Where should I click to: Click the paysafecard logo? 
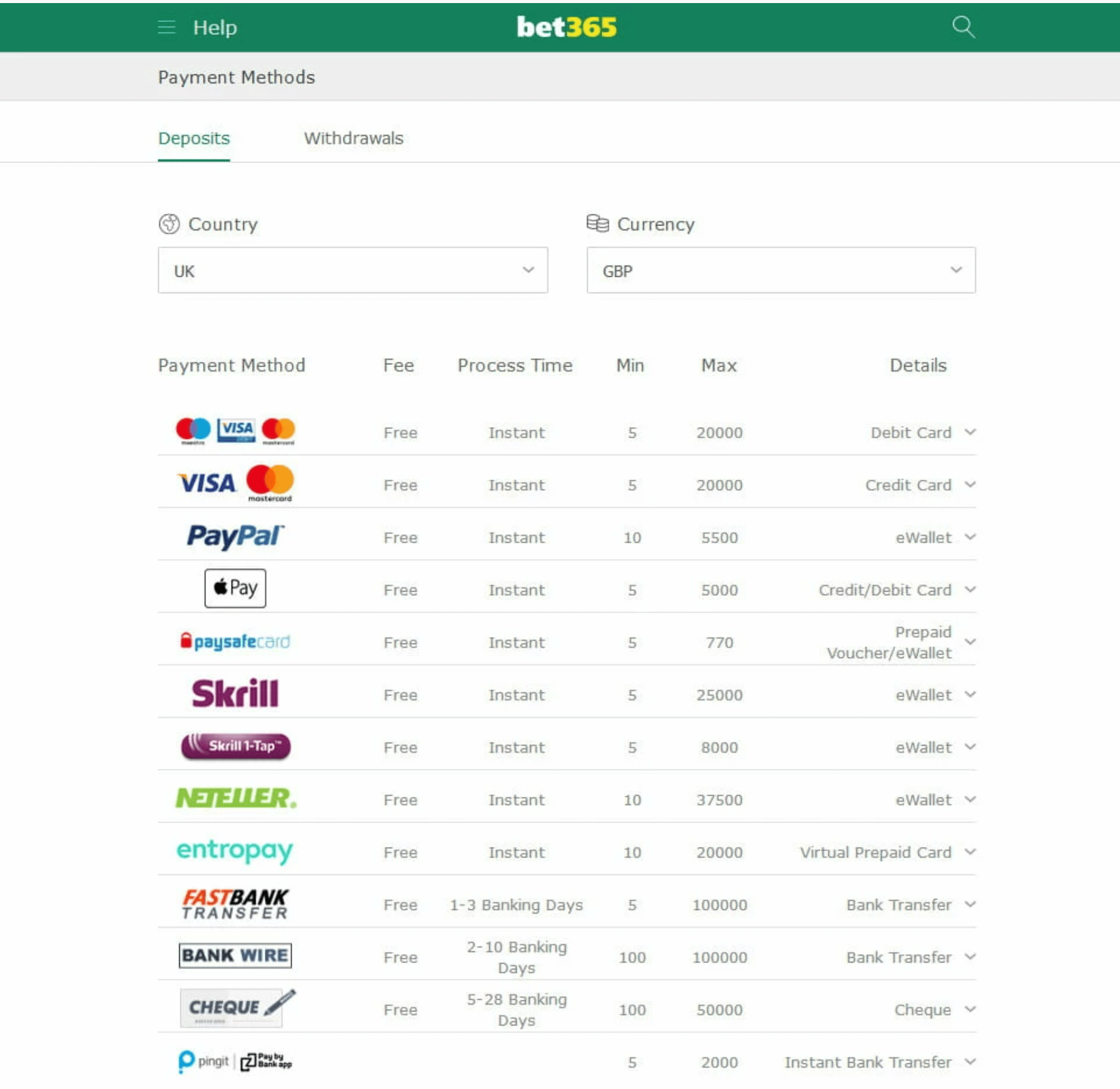[x=235, y=641]
